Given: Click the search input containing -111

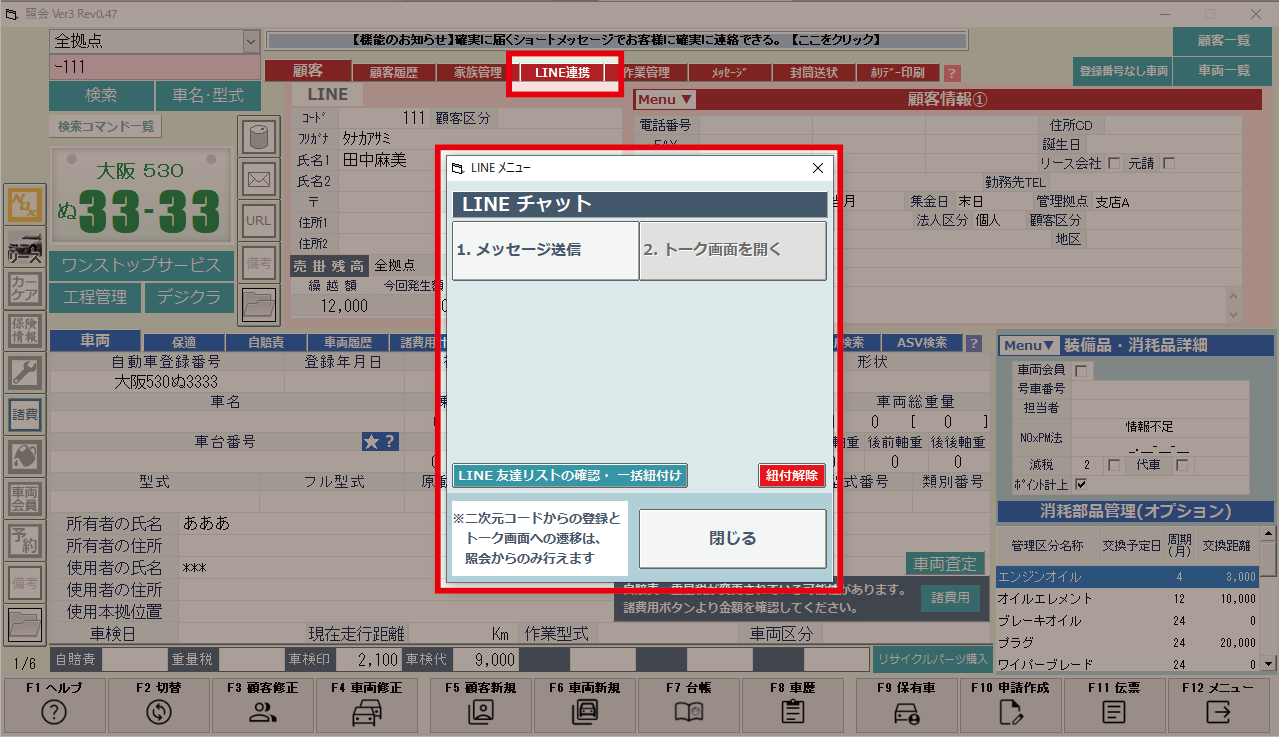Looking at the screenshot, I should click(x=154, y=66).
